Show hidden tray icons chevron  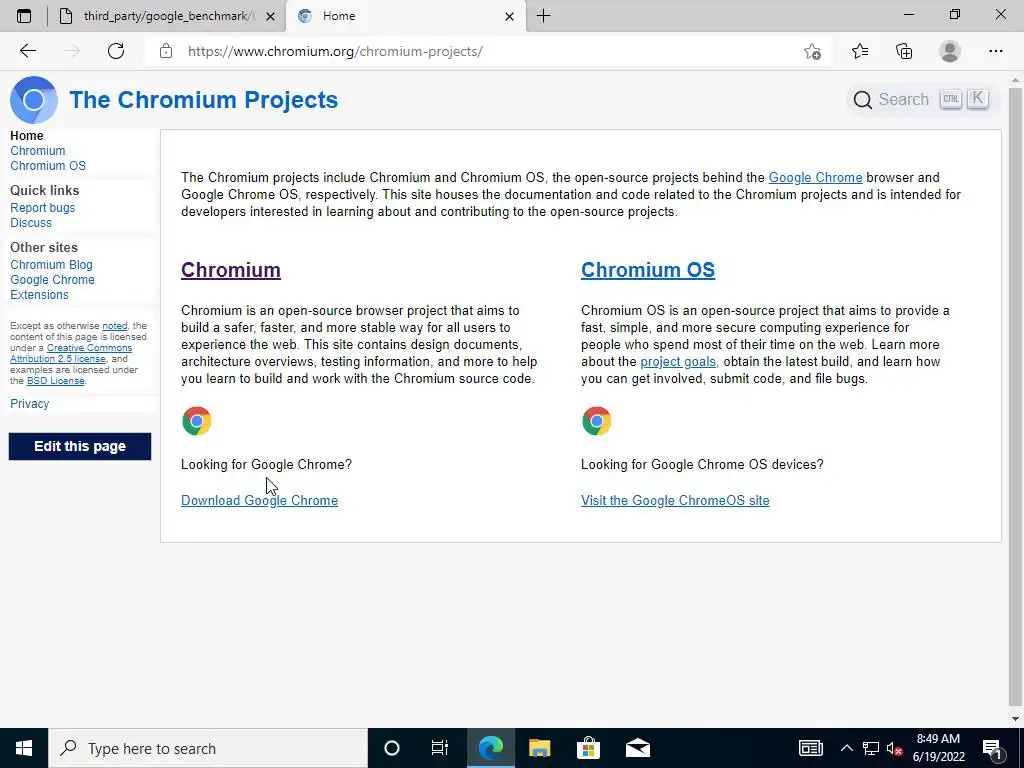[846, 748]
